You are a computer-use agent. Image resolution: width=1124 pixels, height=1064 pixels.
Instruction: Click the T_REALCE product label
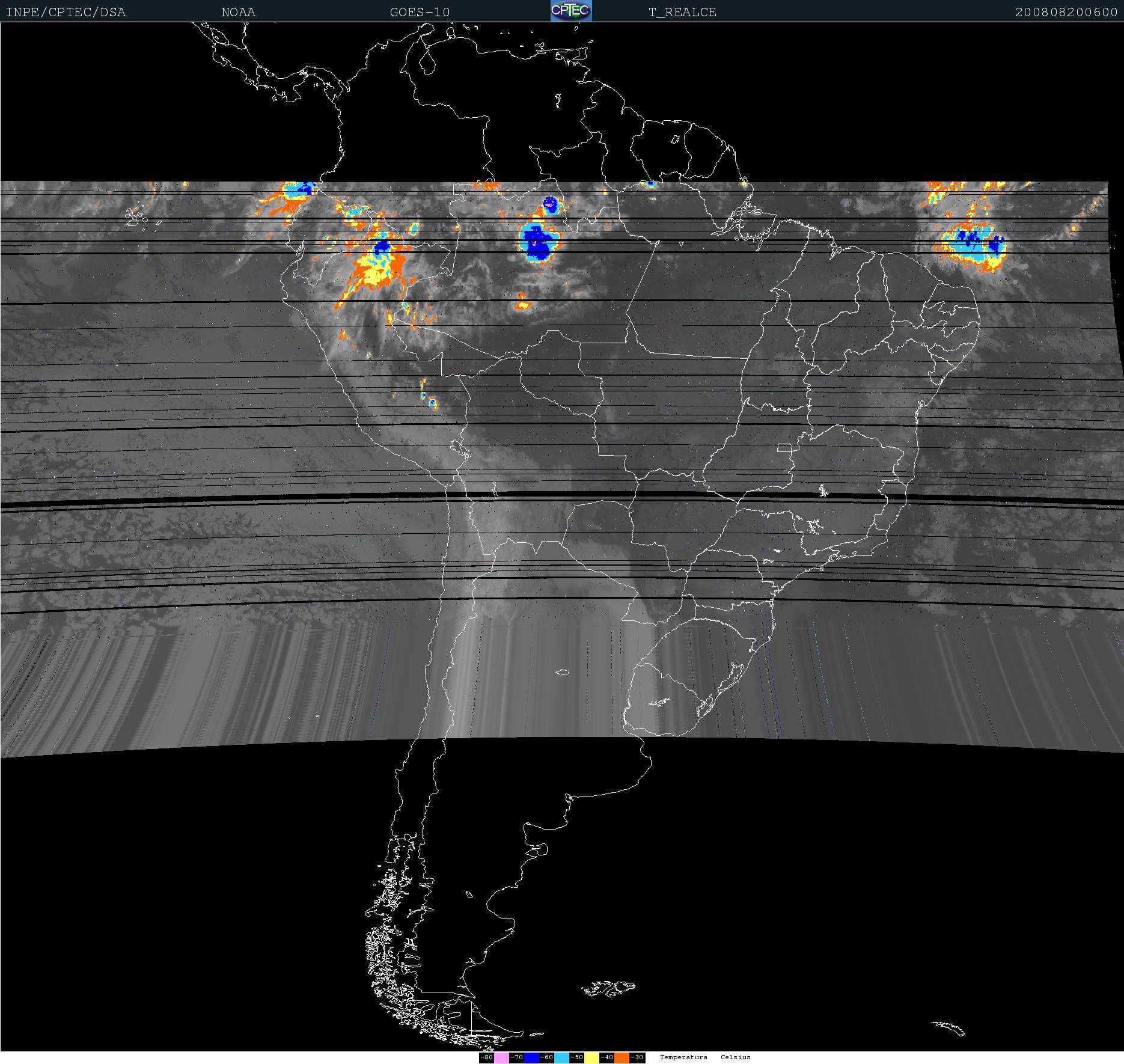tap(682, 12)
